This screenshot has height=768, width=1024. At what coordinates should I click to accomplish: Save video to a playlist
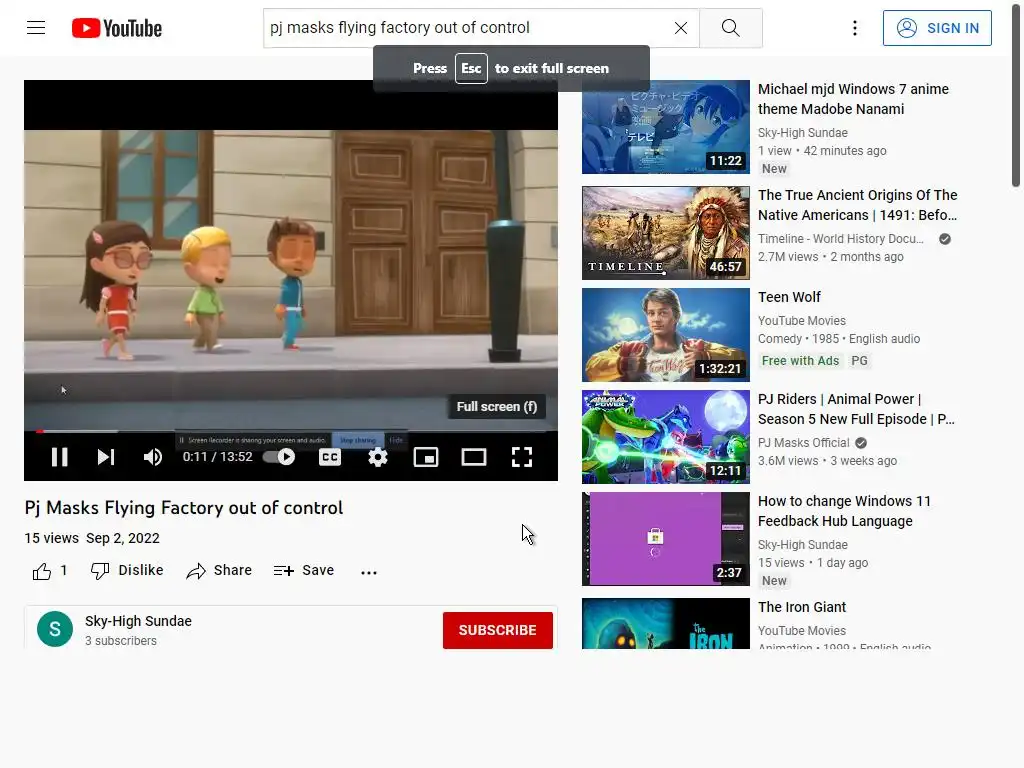tap(304, 571)
